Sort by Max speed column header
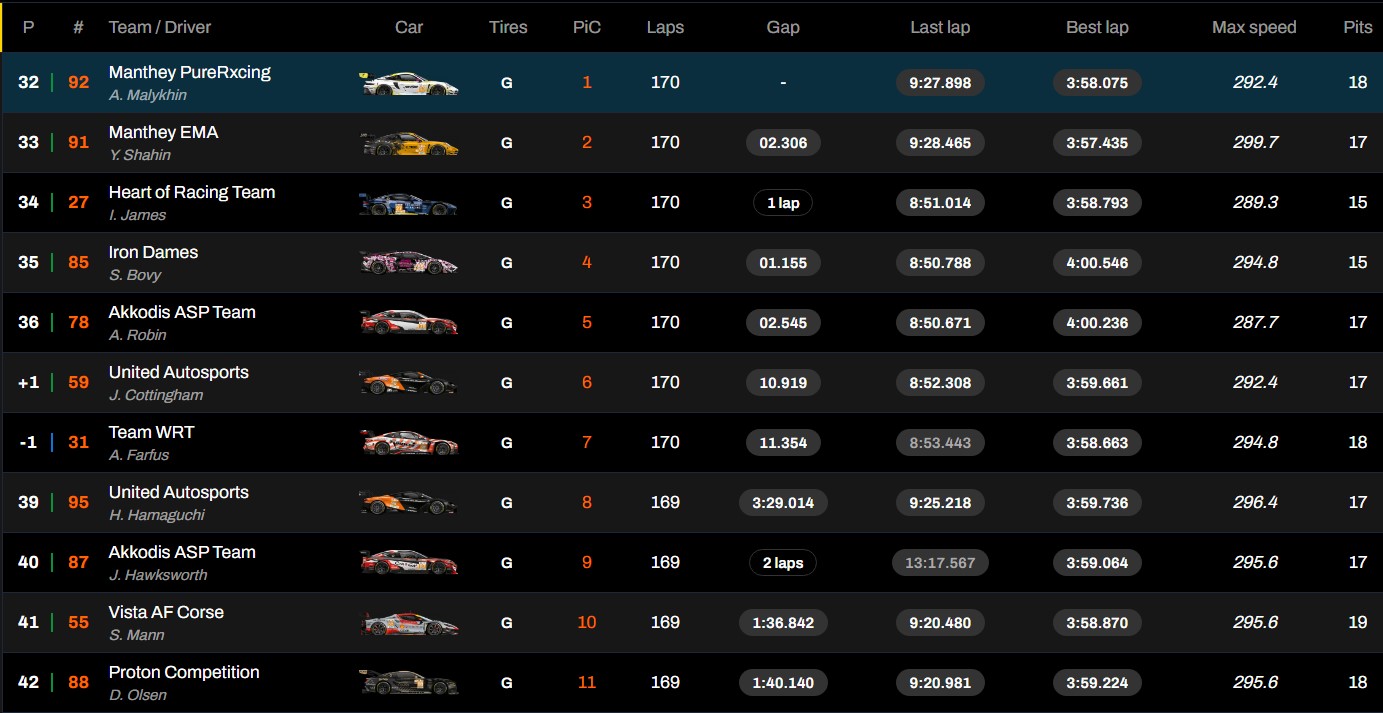This screenshot has height=713, width=1383. (1254, 27)
